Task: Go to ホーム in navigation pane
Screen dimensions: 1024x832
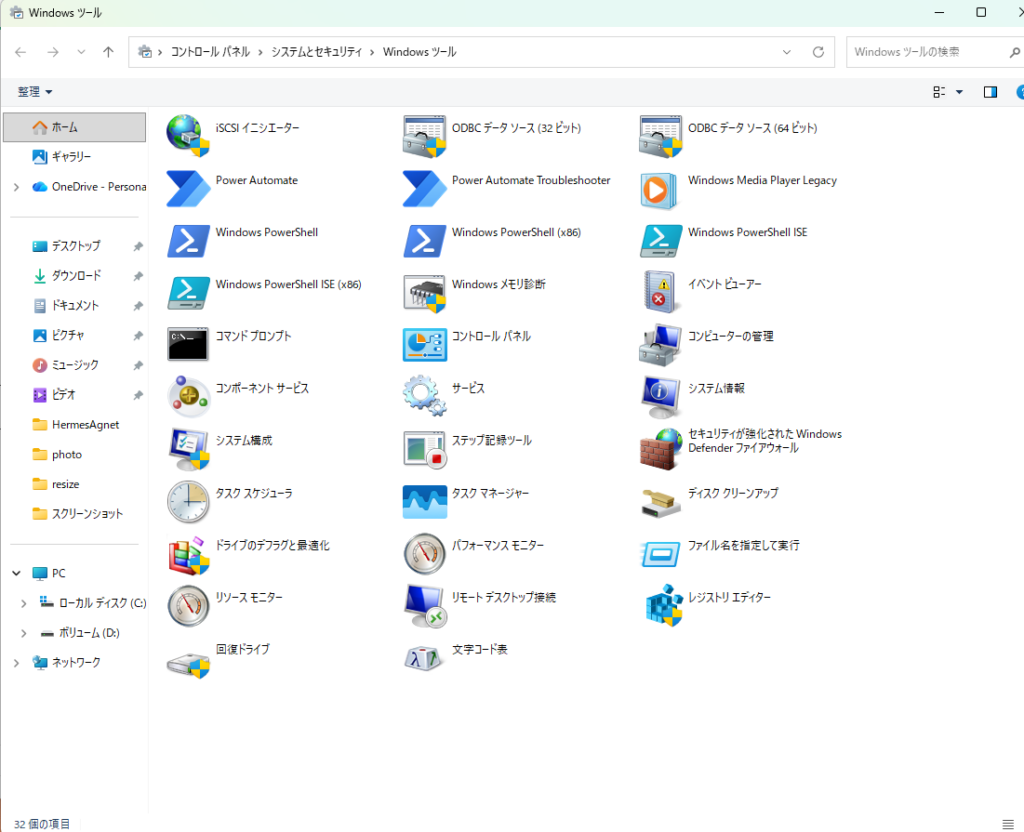Action: pos(74,127)
